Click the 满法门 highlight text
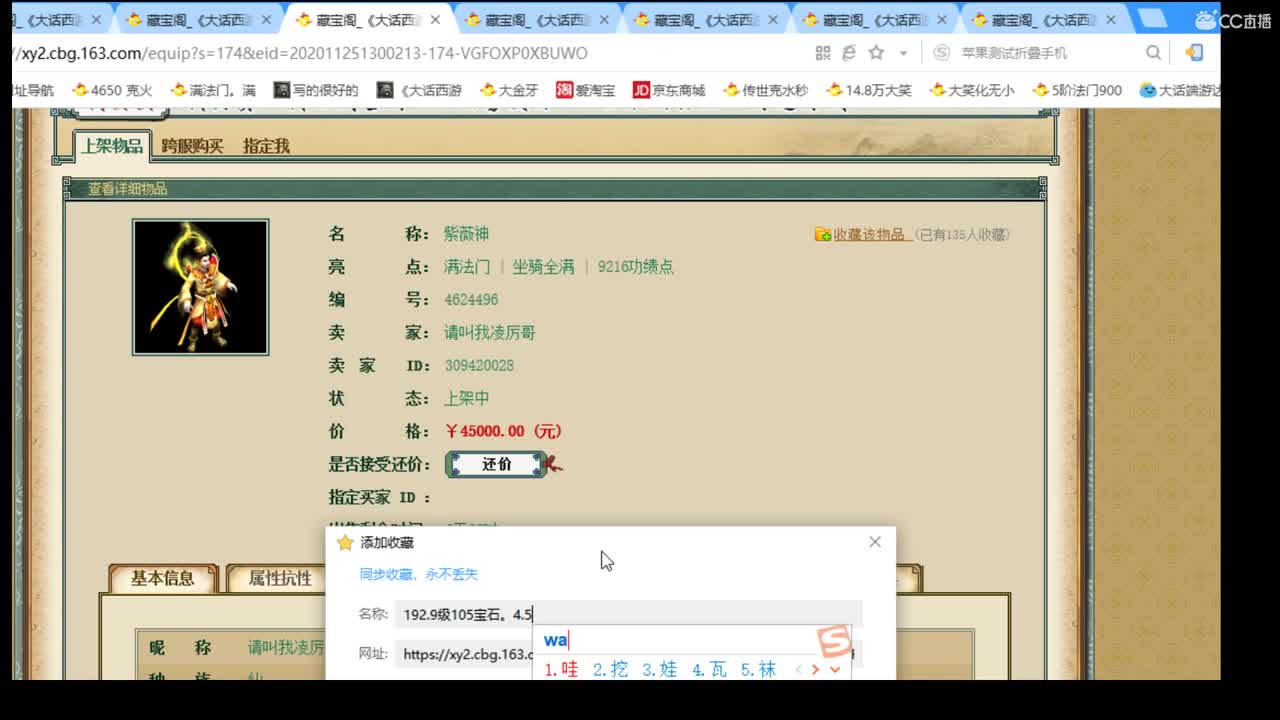The width and height of the screenshot is (1280, 720). pos(467,267)
